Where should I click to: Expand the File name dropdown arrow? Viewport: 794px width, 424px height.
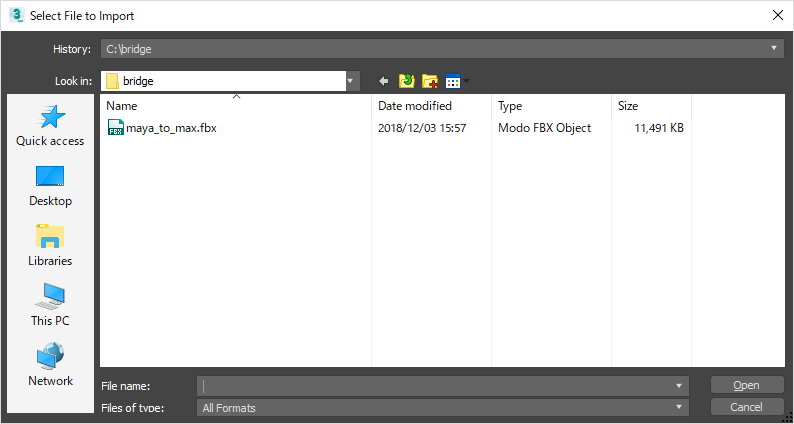point(680,385)
